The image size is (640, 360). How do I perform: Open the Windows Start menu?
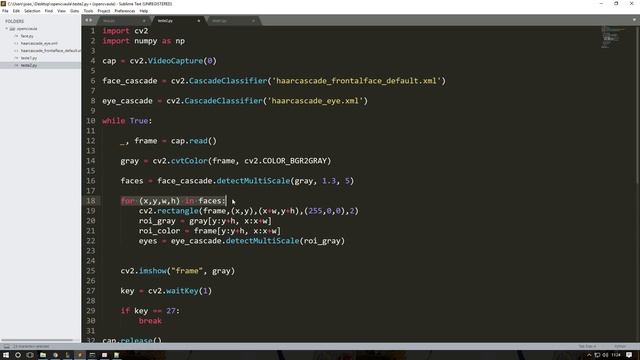pos(6,355)
